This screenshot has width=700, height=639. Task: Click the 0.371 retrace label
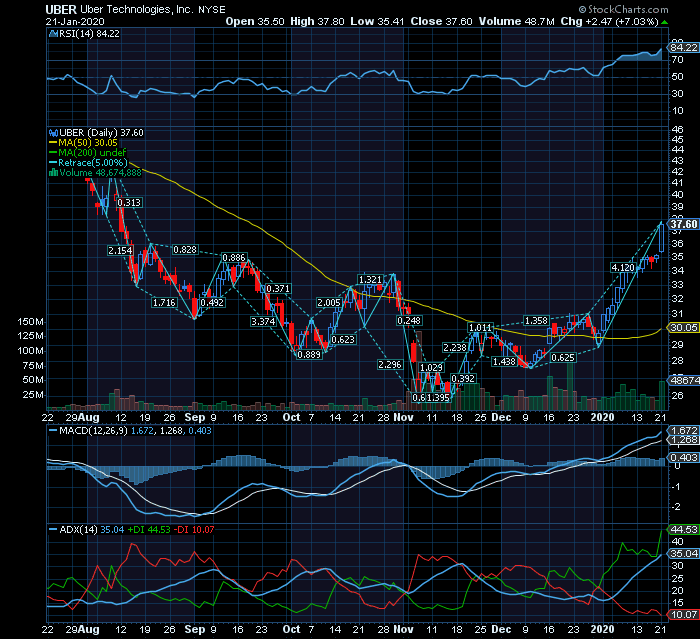[278, 288]
